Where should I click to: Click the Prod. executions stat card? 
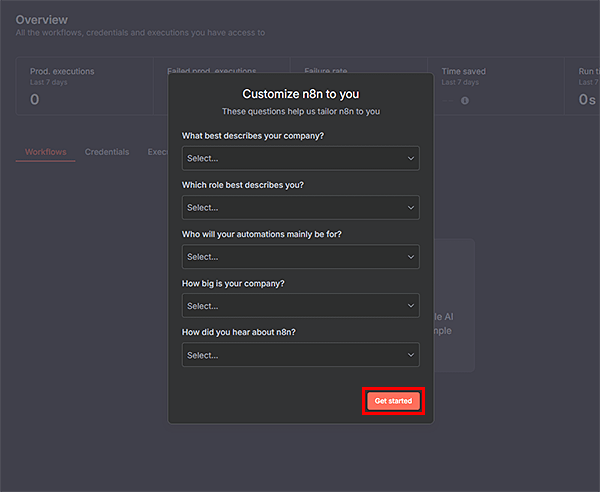85,86
